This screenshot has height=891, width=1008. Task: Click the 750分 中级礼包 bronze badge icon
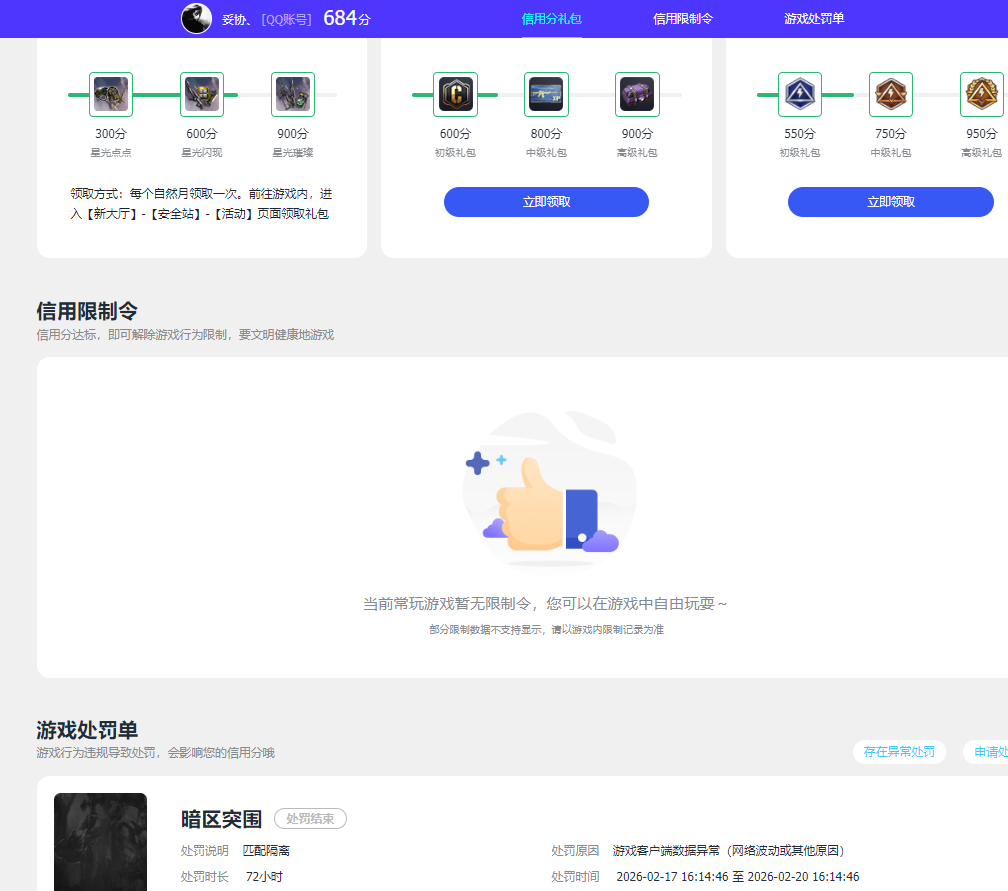[x=891, y=94]
